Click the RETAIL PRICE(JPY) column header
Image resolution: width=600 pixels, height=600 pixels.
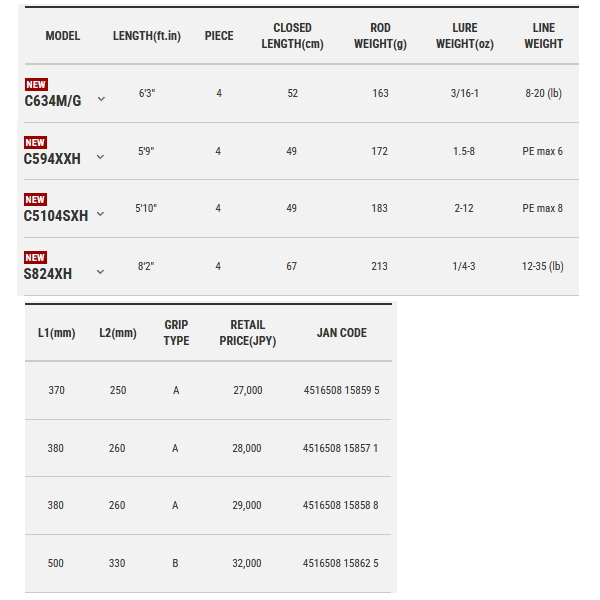[x=248, y=333]
